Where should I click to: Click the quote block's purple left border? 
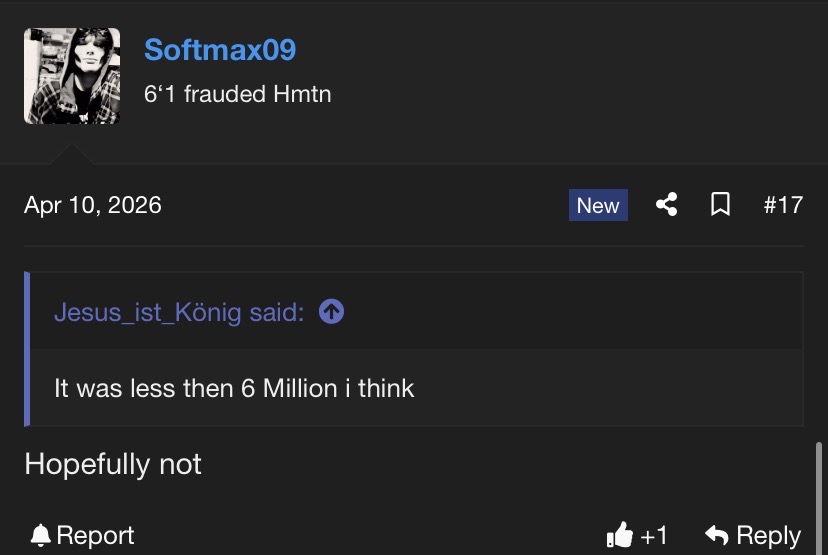coord(27,349)
